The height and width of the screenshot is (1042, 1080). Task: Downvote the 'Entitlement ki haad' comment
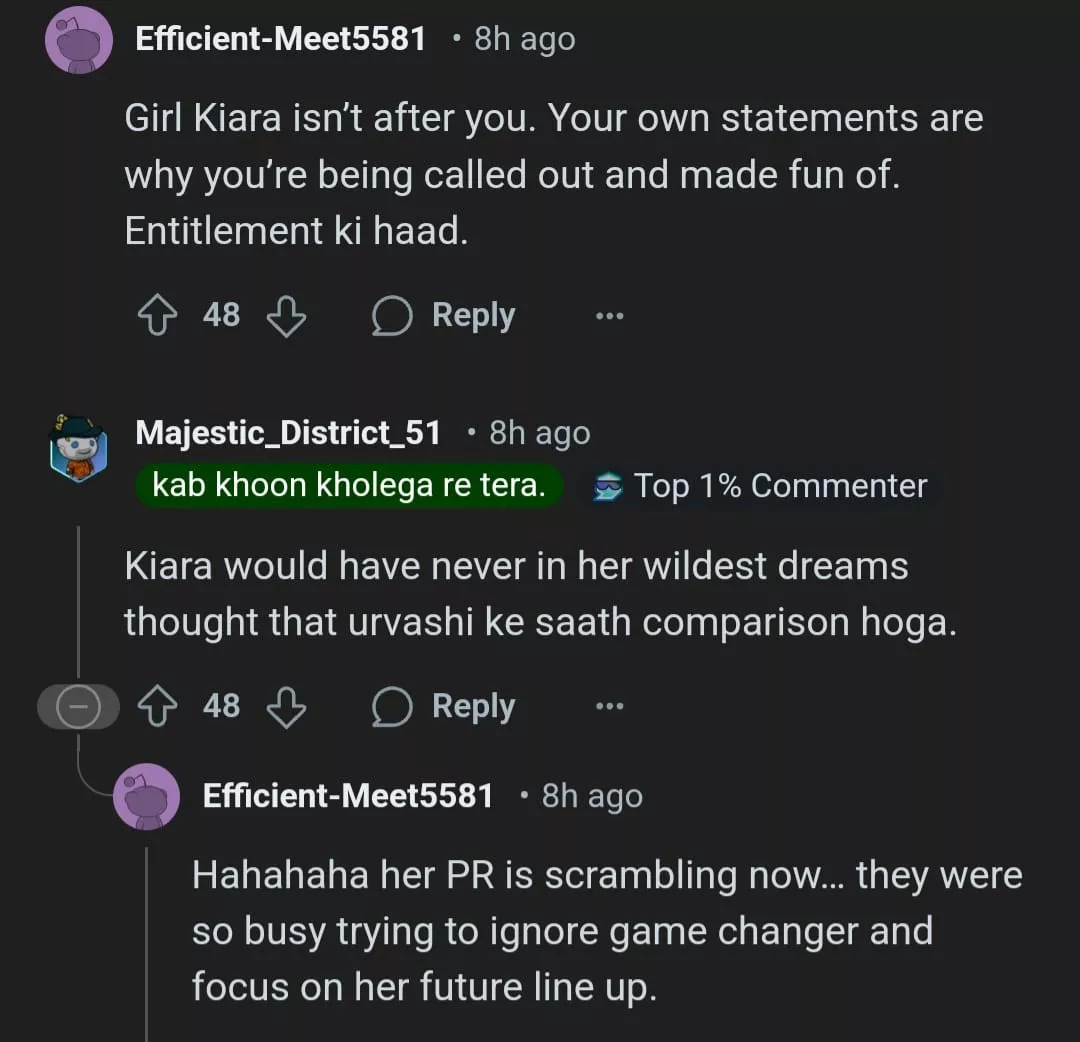(286, 316)
